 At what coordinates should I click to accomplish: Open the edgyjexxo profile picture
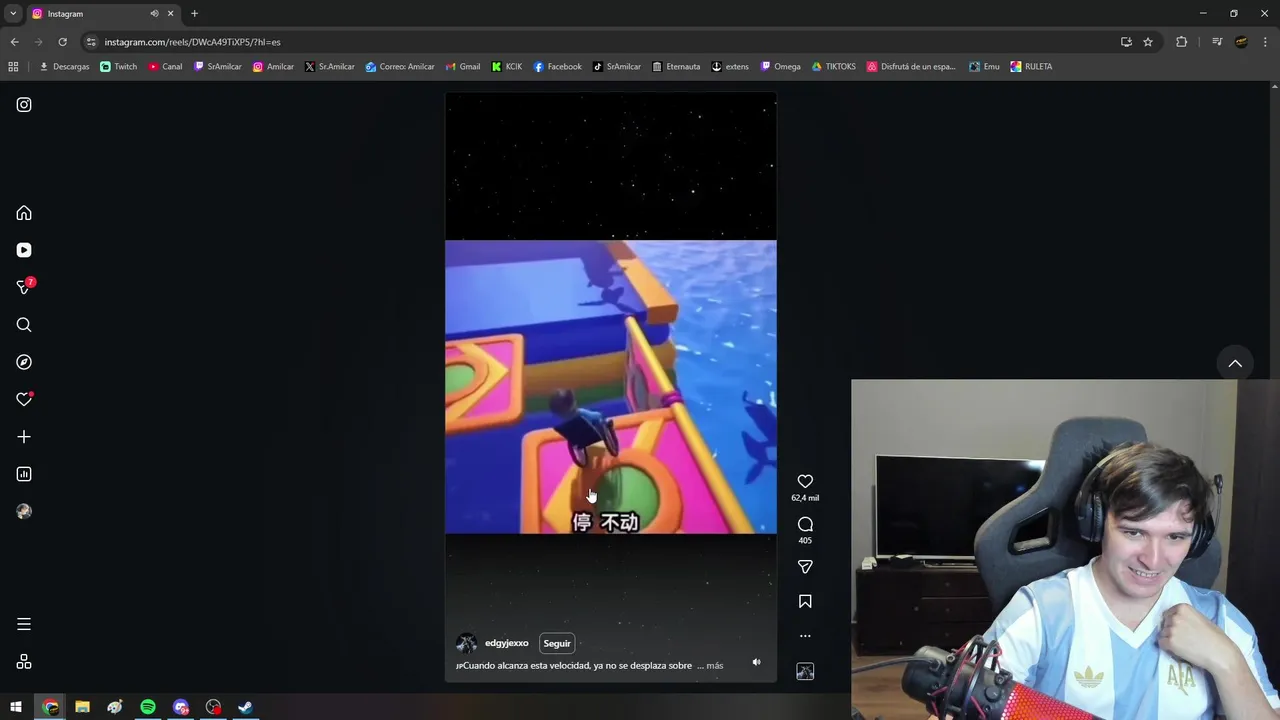[466, 643]
